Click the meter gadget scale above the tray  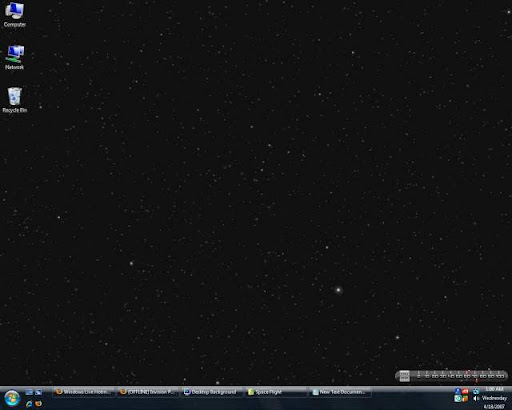(x=452, y=376)
